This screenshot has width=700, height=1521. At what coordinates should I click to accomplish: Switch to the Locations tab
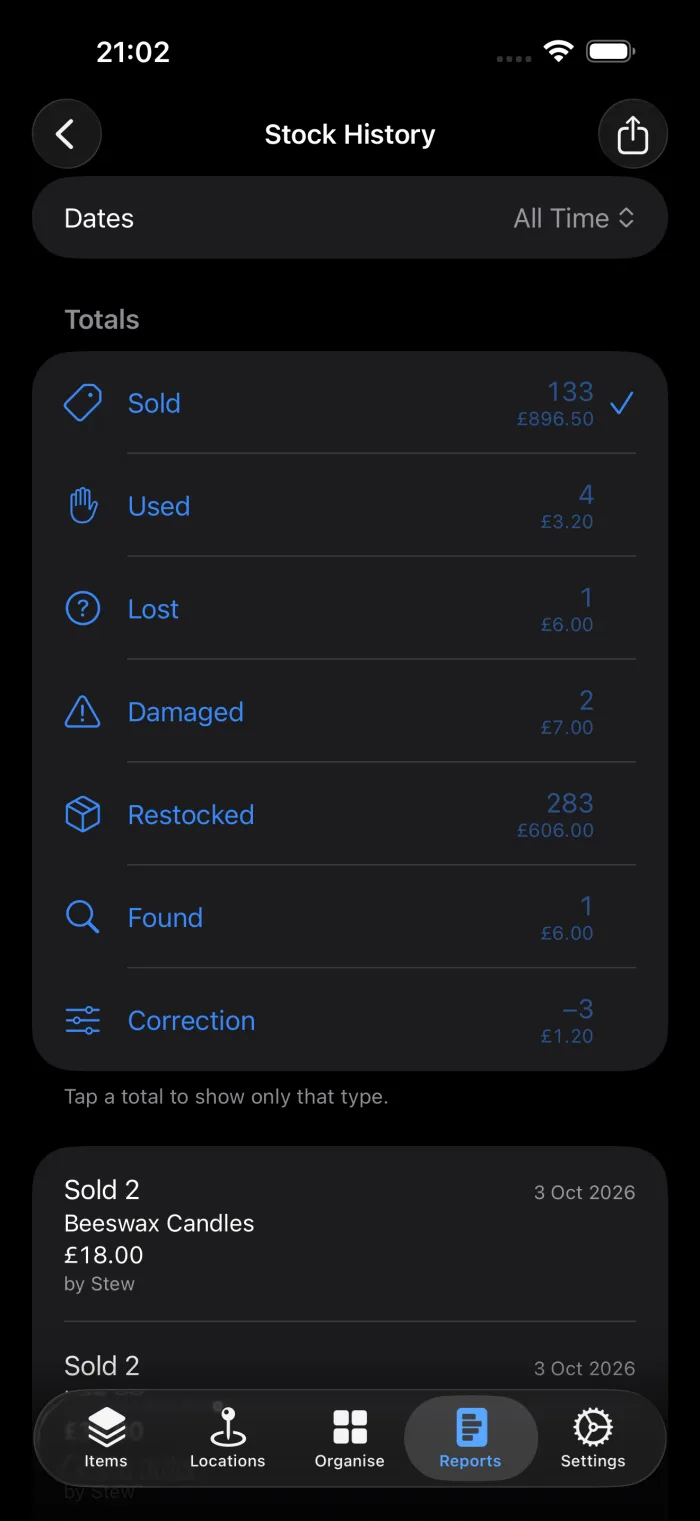[228, 1438]
